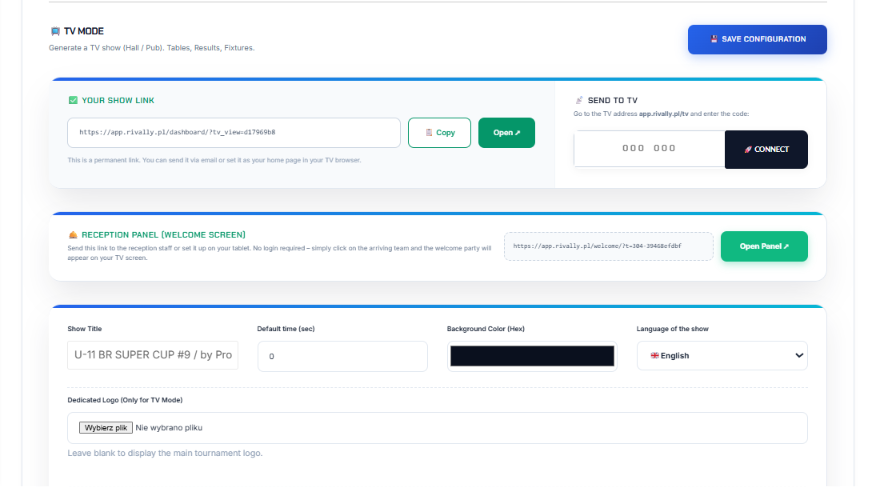This screenshot has width=876, height=487.
Task: Click 'Nie wybrano pliku' file status text
Action: pyautogui.click(x=169, y=428)
